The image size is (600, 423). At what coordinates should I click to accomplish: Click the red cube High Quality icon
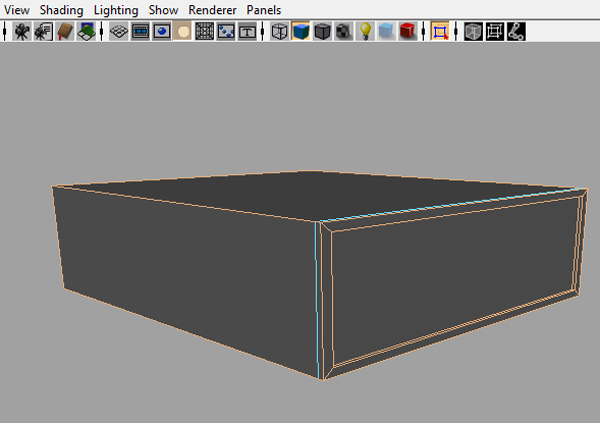click(408, 31)
